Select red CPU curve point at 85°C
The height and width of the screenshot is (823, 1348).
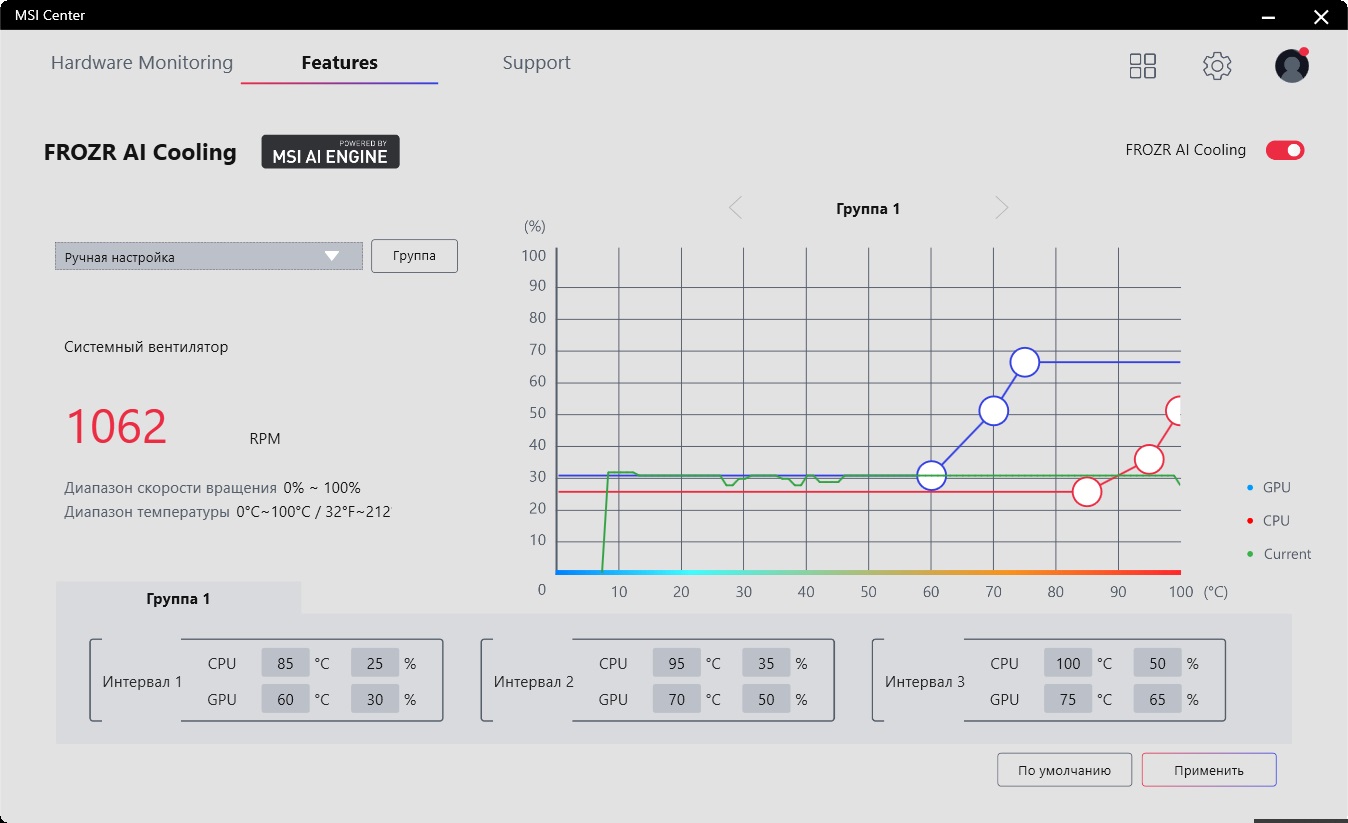[x=1086, y=492]
